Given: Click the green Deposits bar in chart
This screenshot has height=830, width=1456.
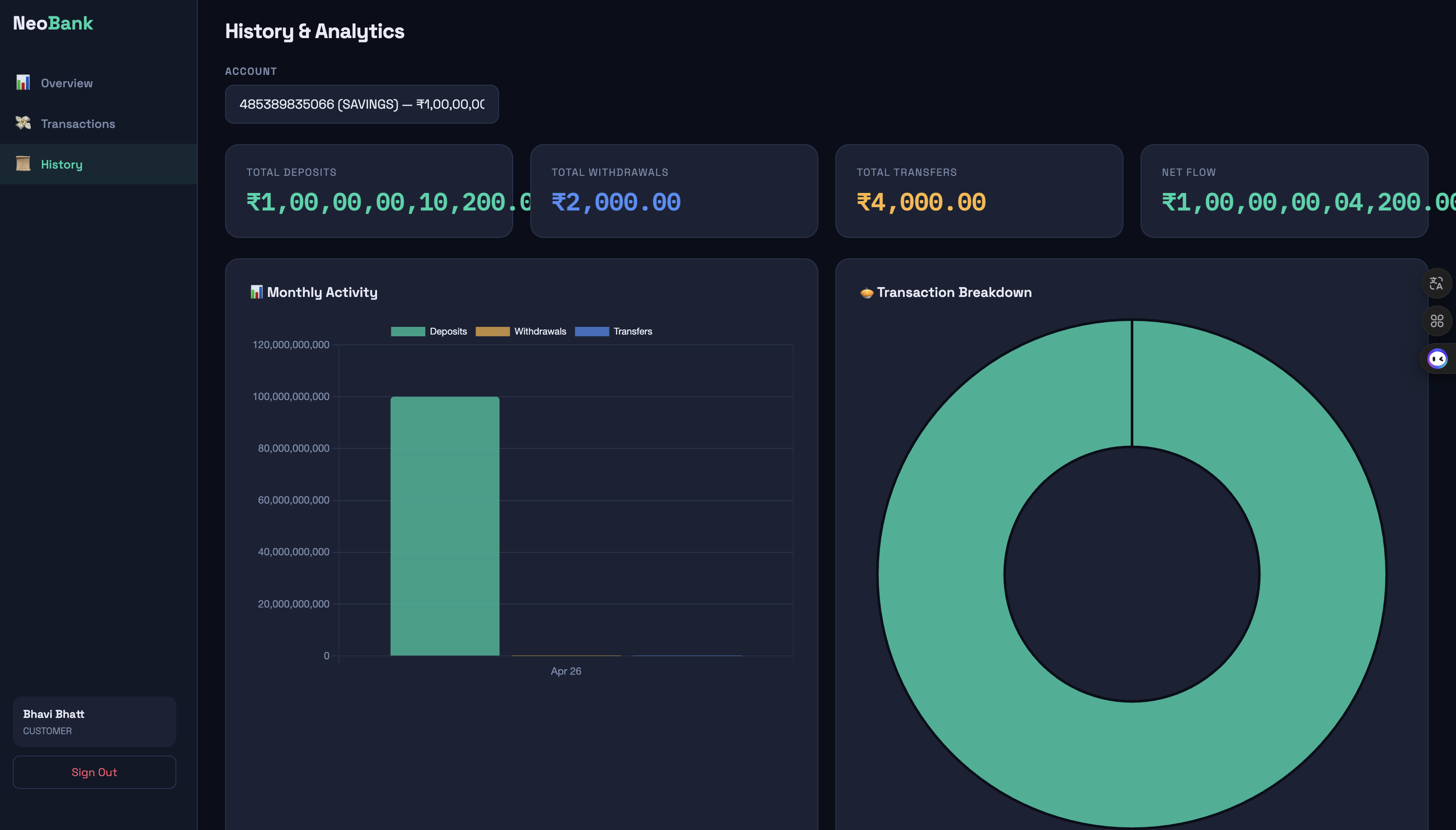Looking at the screenshot, I should (x=445, y=525).
